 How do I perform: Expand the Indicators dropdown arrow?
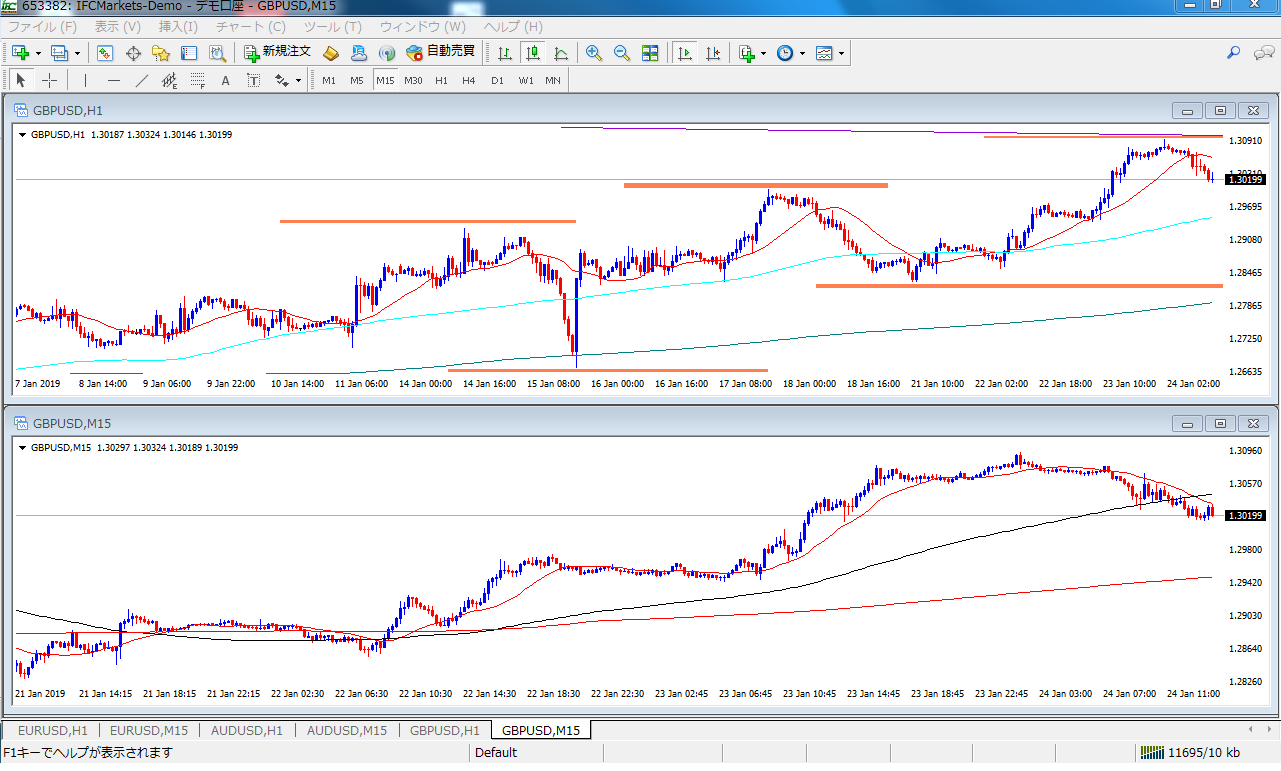pyautogui.click(x=764, y=53)
